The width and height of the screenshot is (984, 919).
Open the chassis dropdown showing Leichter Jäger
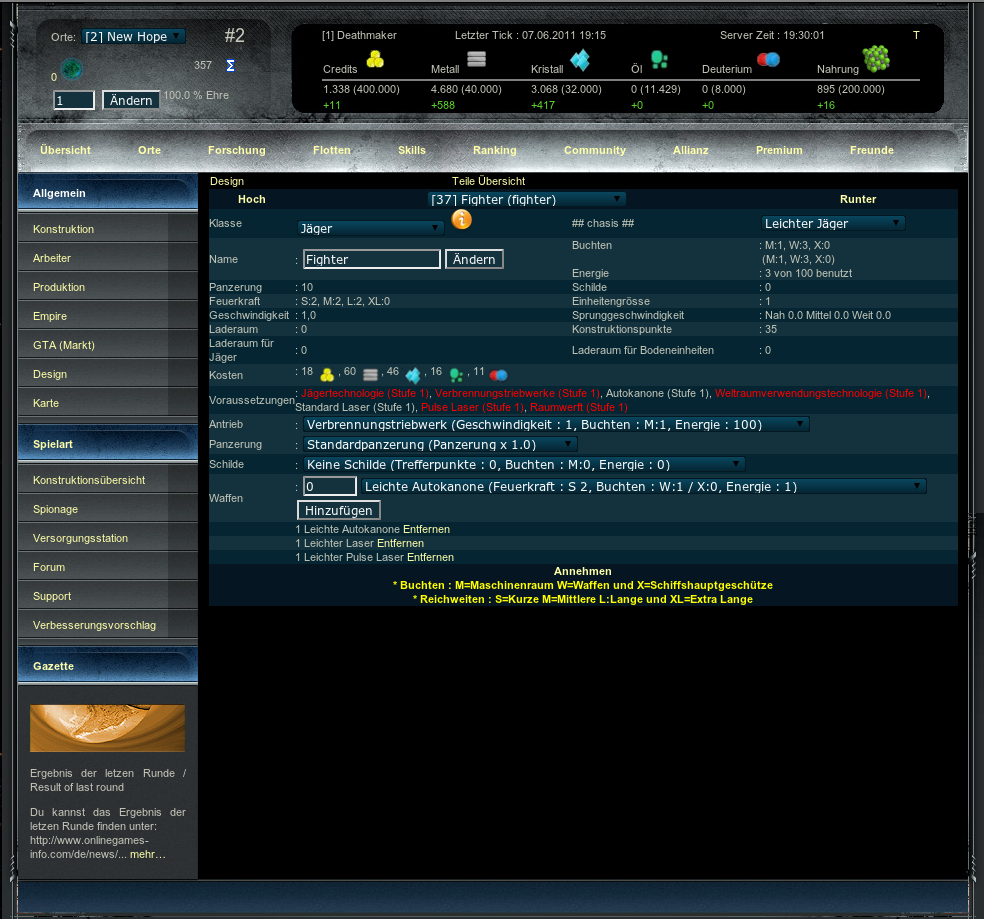(x=833, y=223)
